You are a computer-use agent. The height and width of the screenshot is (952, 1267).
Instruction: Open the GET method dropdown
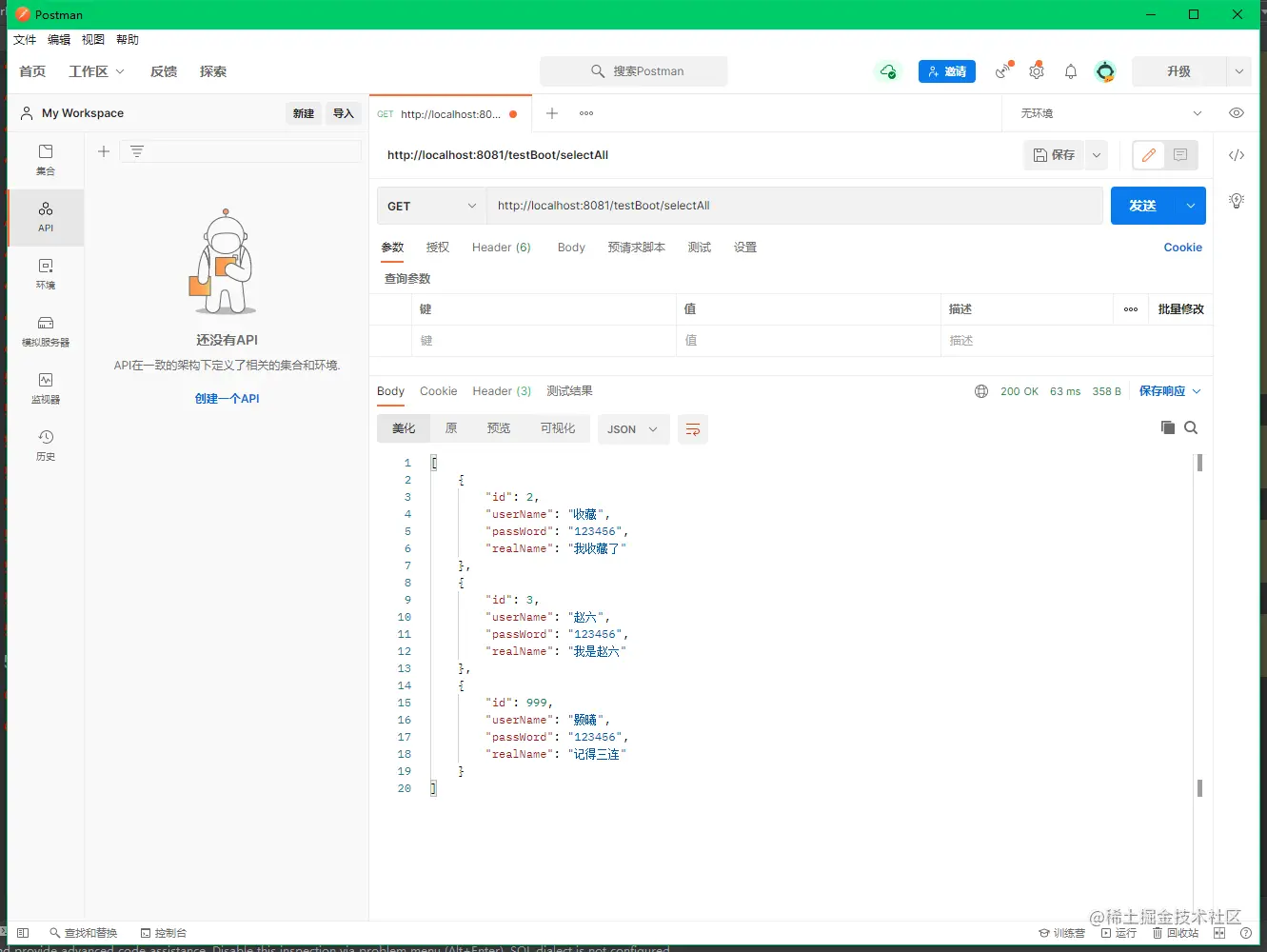point(432,206)
